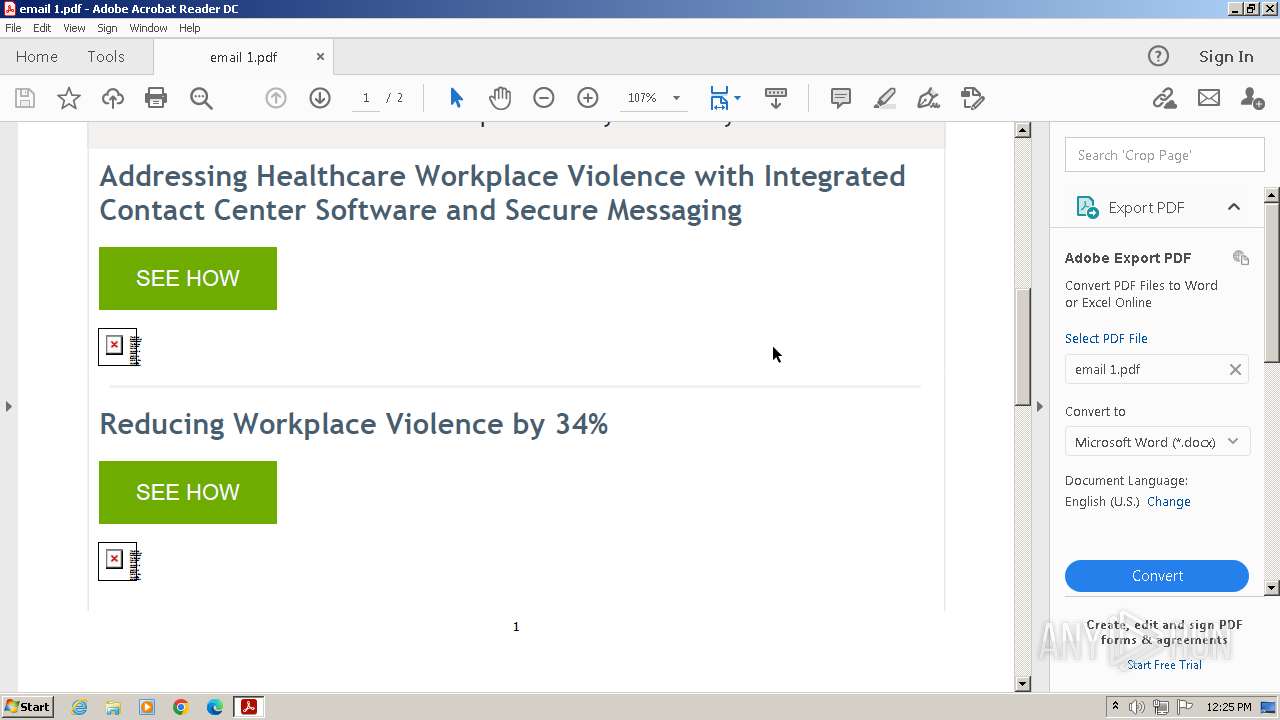Select the highlight text pen tool
This screenshot has height=720, width=1280.
tap(885, 98)
